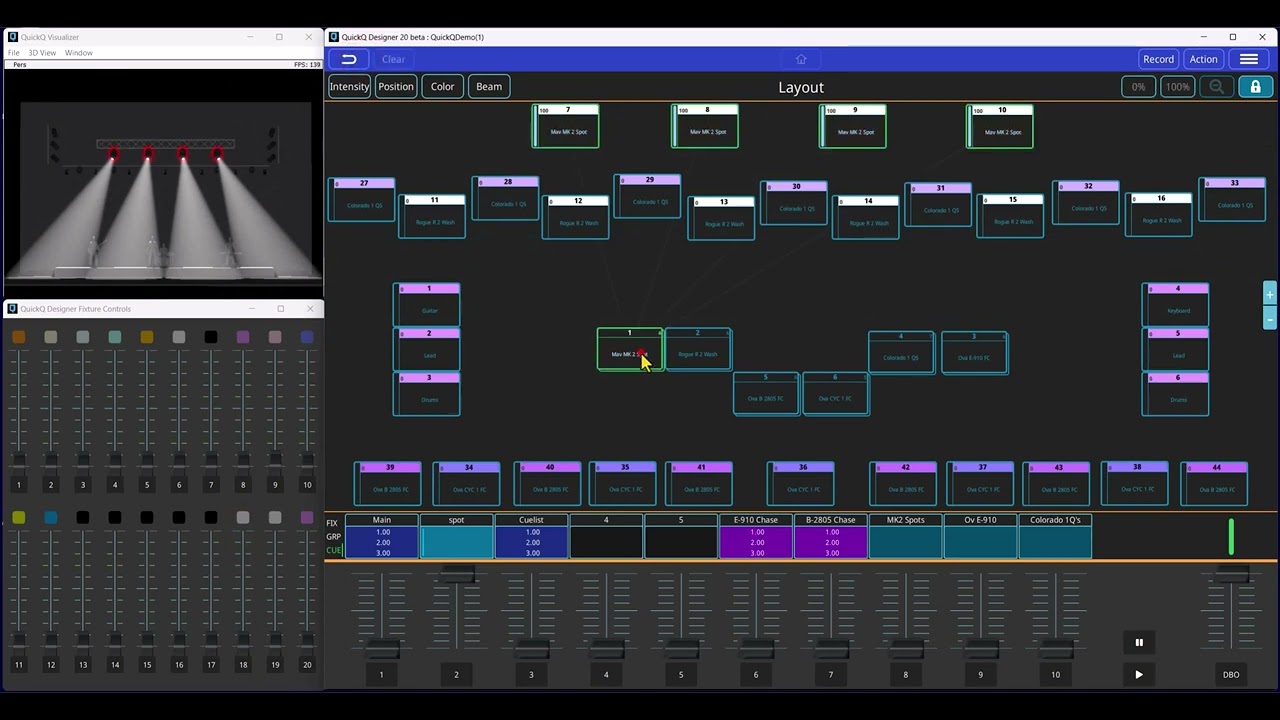1280x720 pixels.
Task: Select fixture tile 27 Colorado 1 QS
Action: [x=362, y=200]
